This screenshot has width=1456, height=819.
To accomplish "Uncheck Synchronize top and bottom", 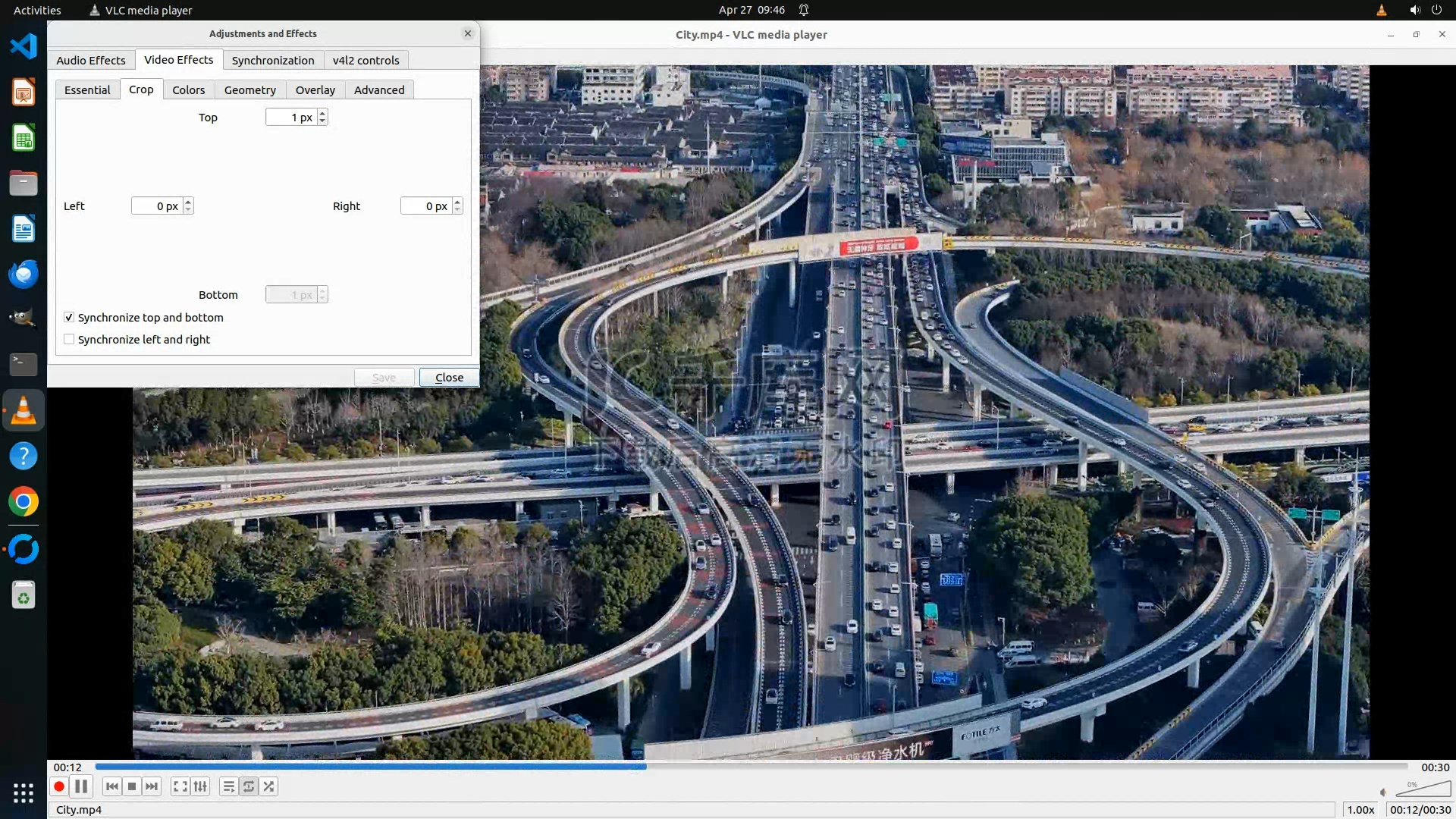I will click(69, 318).
